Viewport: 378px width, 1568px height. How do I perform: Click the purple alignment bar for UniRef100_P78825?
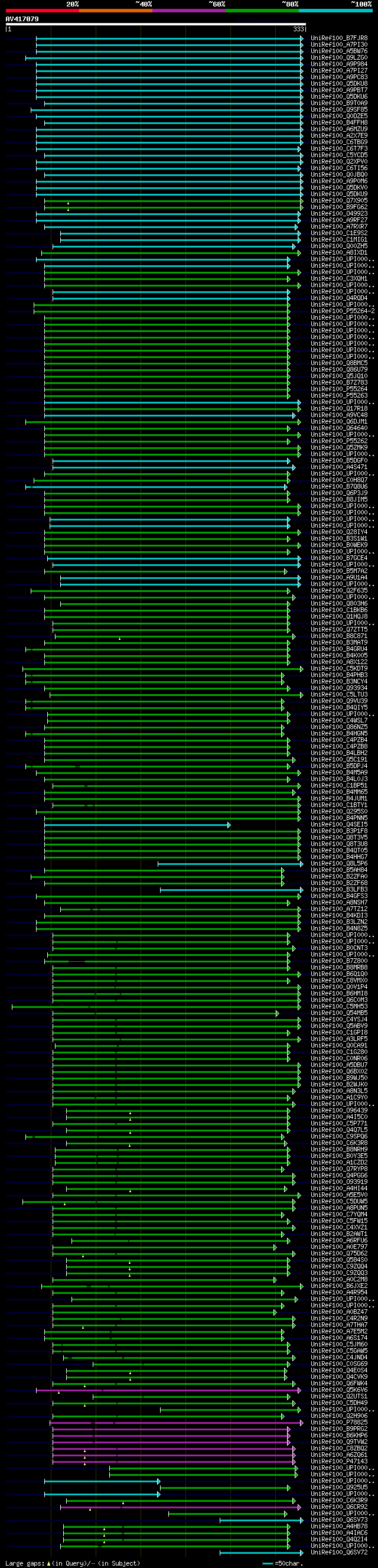click(x=177, y=1423)
